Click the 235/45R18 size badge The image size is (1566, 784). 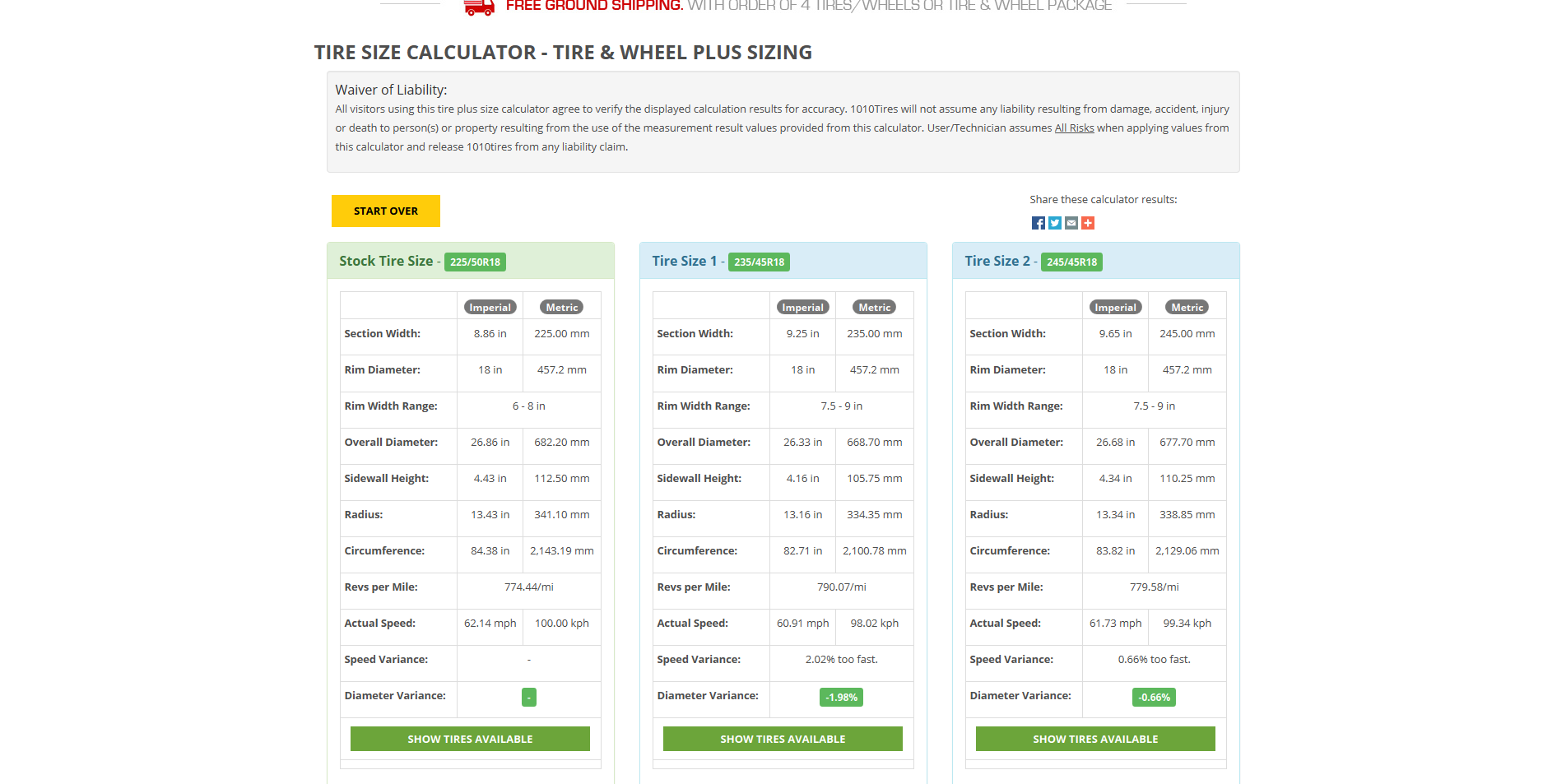click(x=759, y=262)
